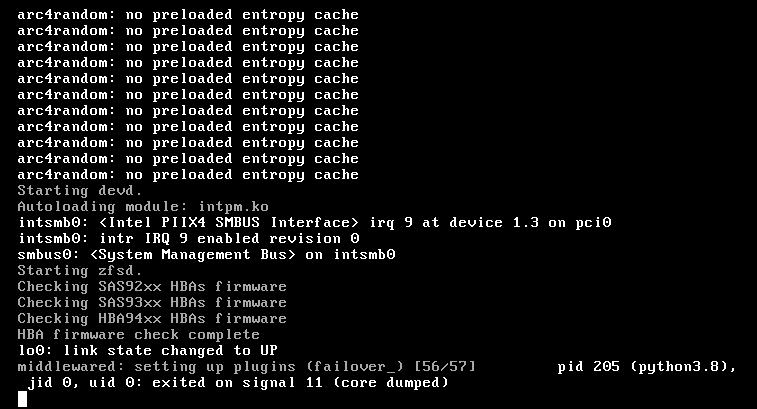757x409 pixels.
Task: Click the 'Checking SAS92xx HBAs firmware' line
Action: (152, 286)
